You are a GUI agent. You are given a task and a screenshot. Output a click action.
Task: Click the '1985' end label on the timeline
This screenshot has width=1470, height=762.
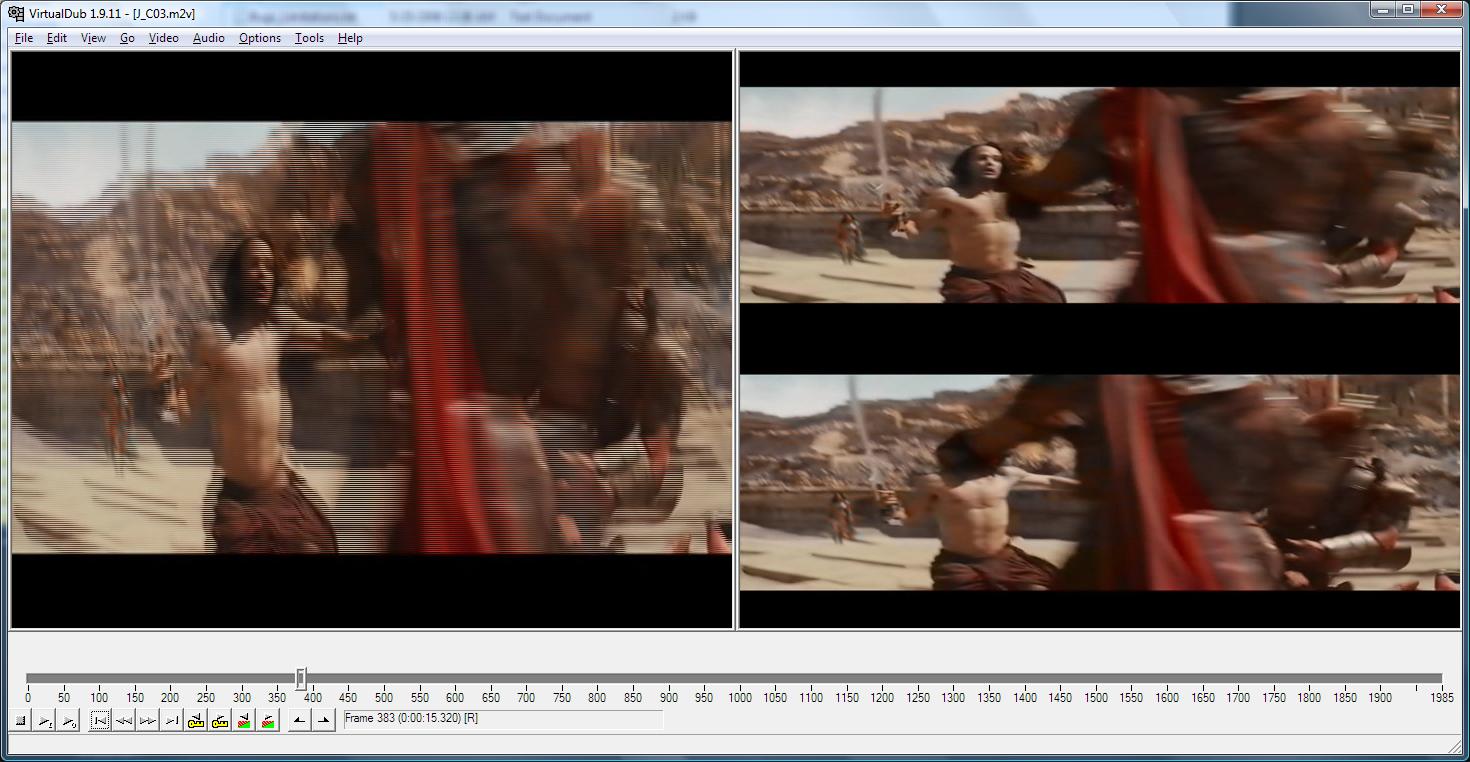[1442, 698]
